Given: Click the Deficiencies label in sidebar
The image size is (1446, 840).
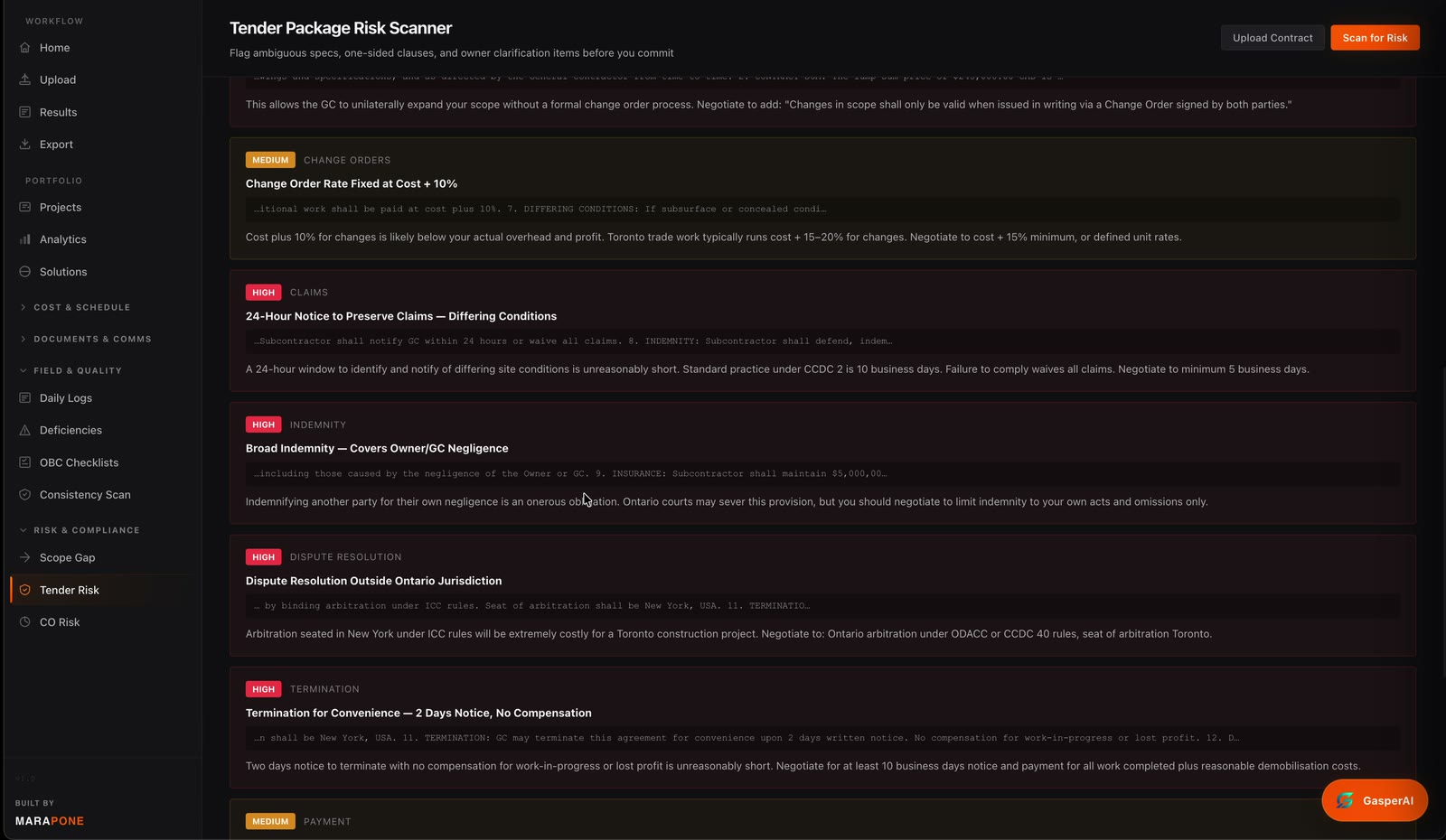Looking at the screenshot, I should (70, 430).
